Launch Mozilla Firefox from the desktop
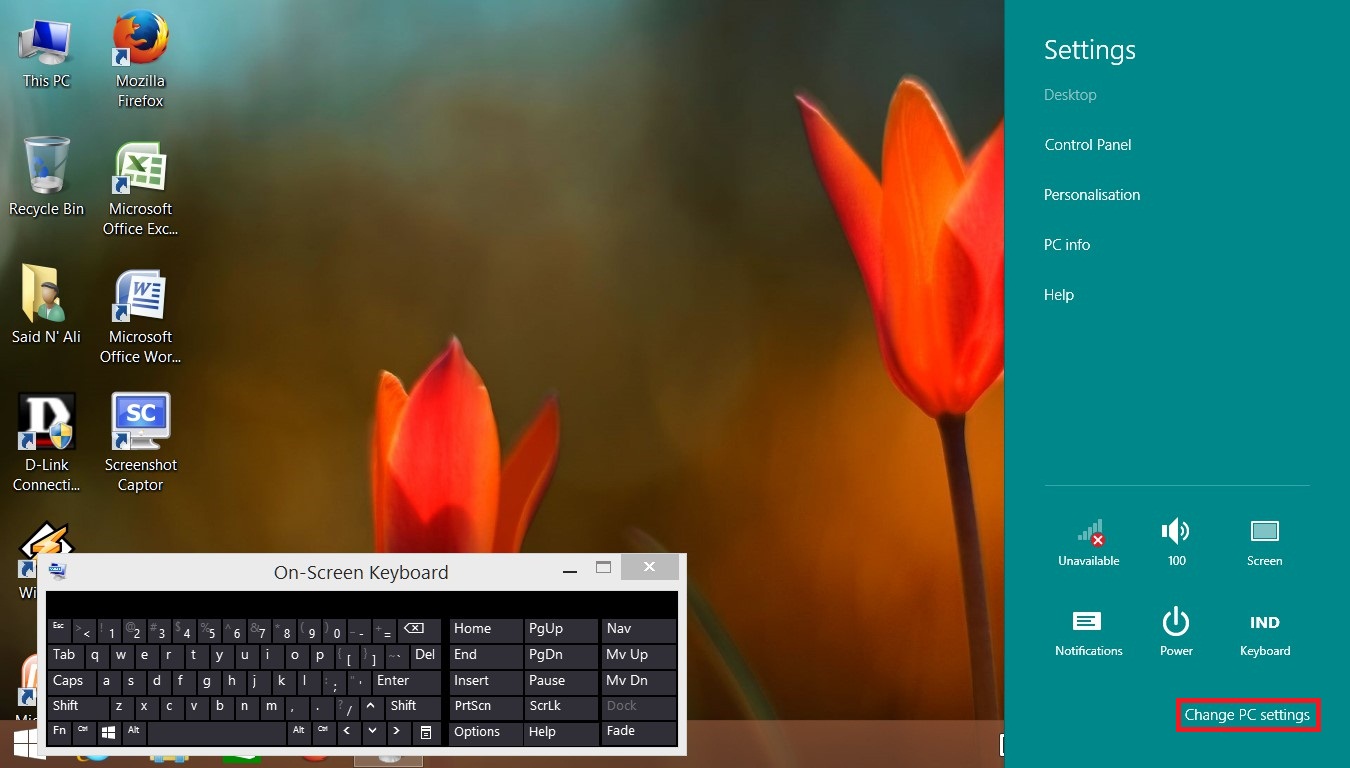The height and width of the screenshot is (768, 1350). [x=139, y=48]
